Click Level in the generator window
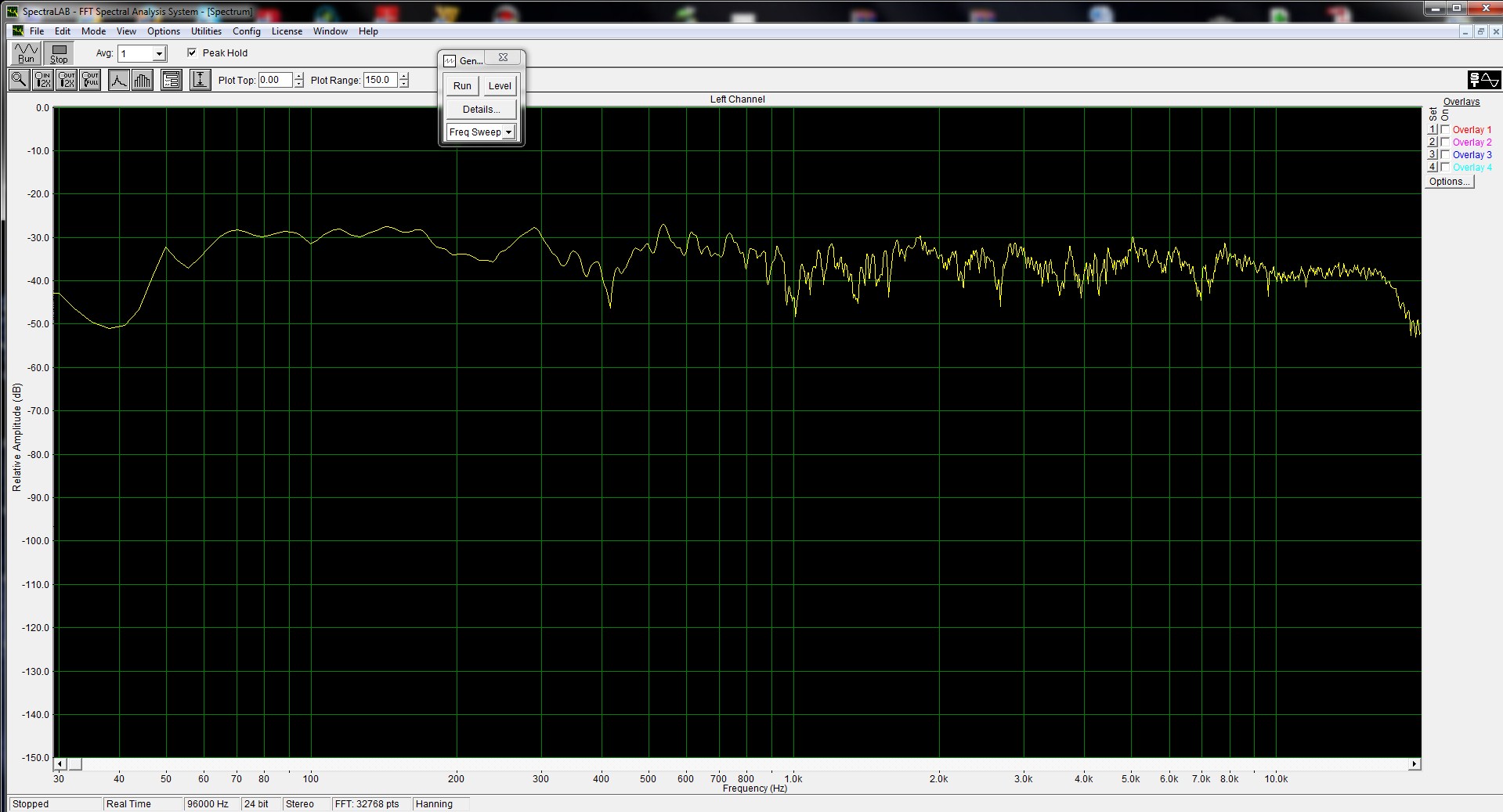The width and height of the screenshot is (1503, 812). tap(500, 86)
